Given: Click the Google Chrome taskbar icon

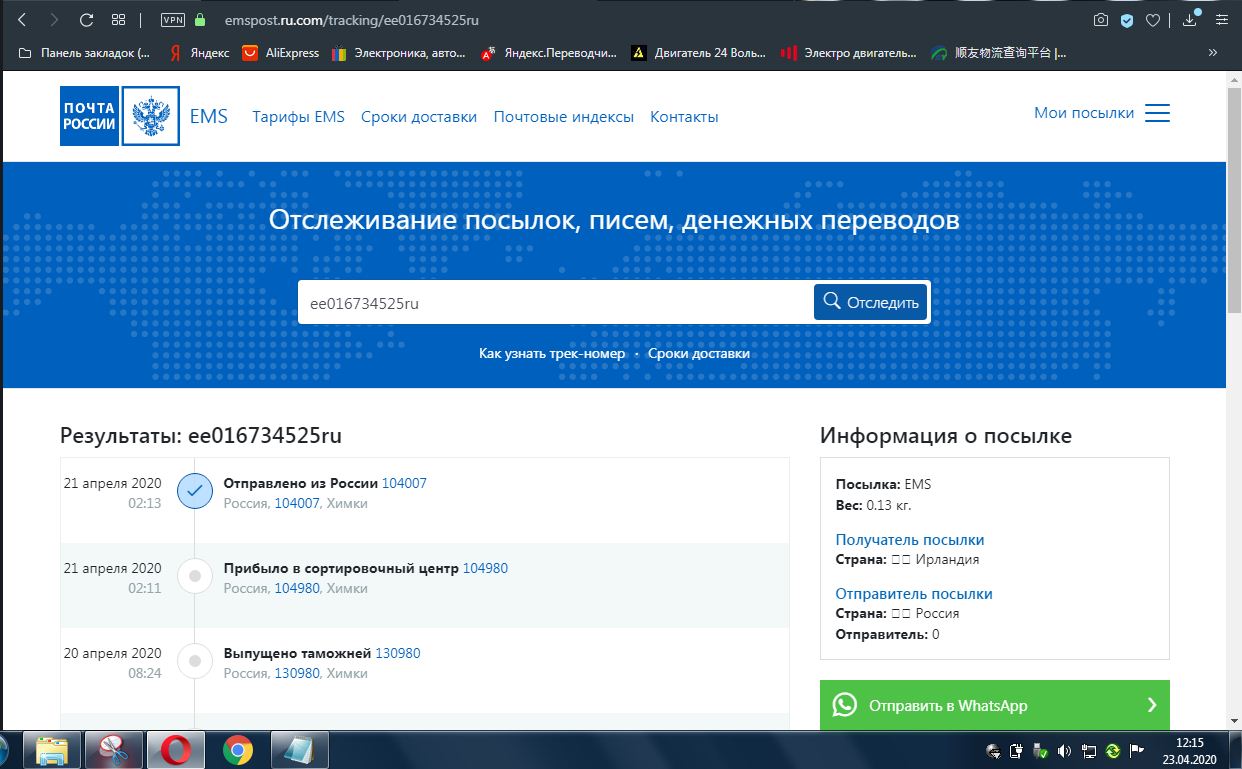Looking at the screenshot, I should tap(237, 749).
